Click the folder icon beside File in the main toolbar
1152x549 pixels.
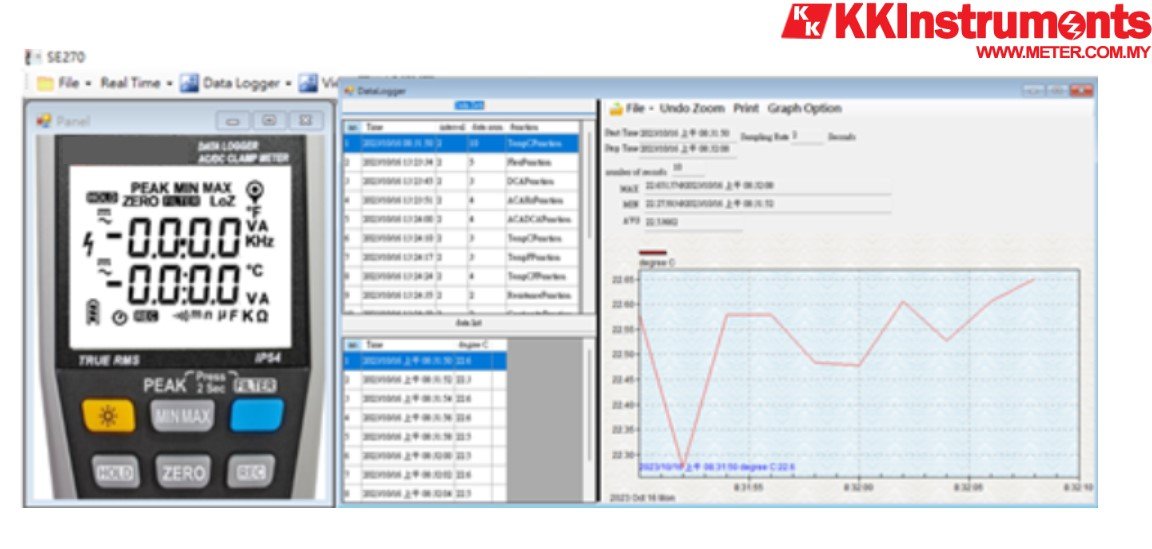click(45, 84)
